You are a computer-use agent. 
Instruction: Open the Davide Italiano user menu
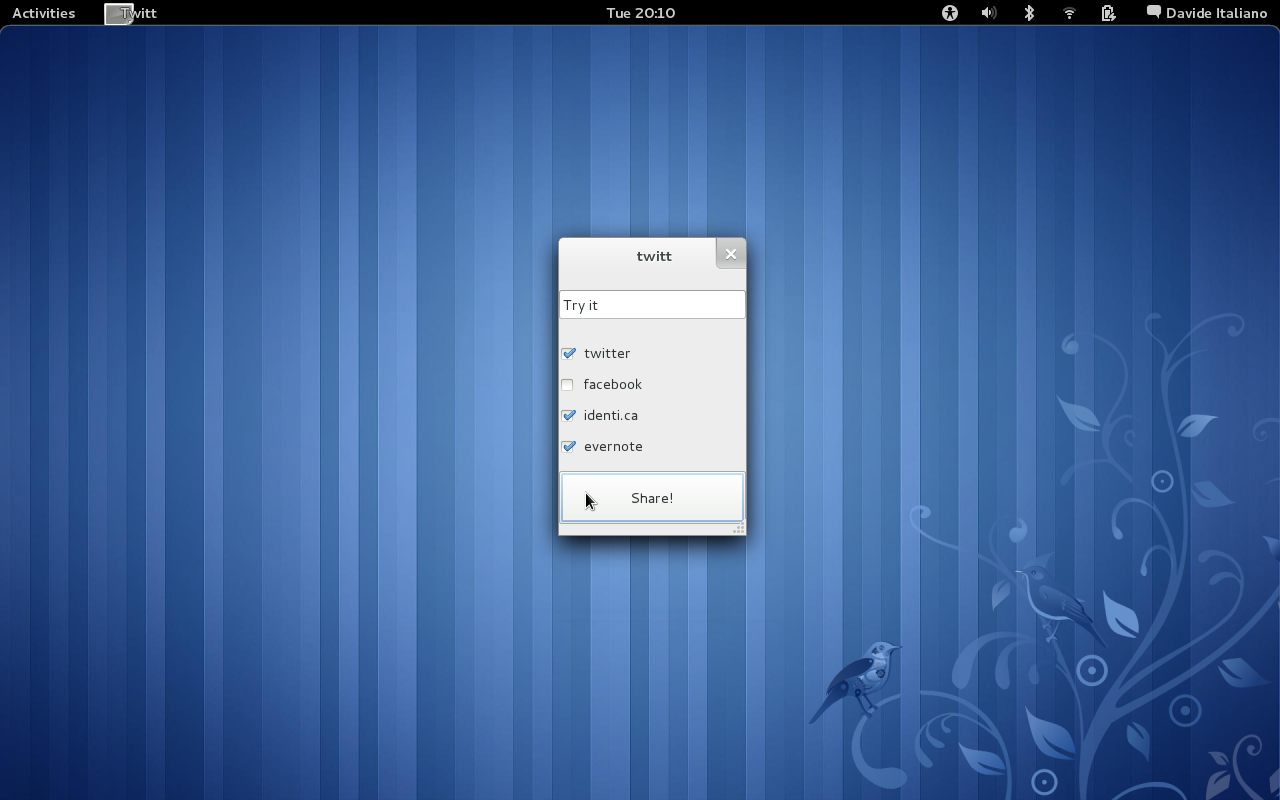pos(1207,13)
